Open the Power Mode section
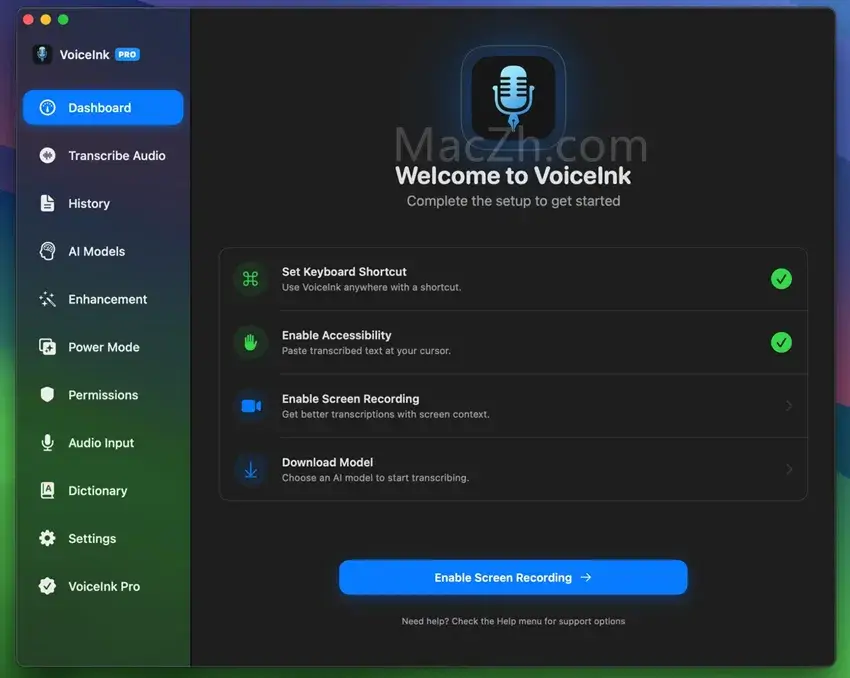Screen dimensions: 850x678 click(103, 347)
